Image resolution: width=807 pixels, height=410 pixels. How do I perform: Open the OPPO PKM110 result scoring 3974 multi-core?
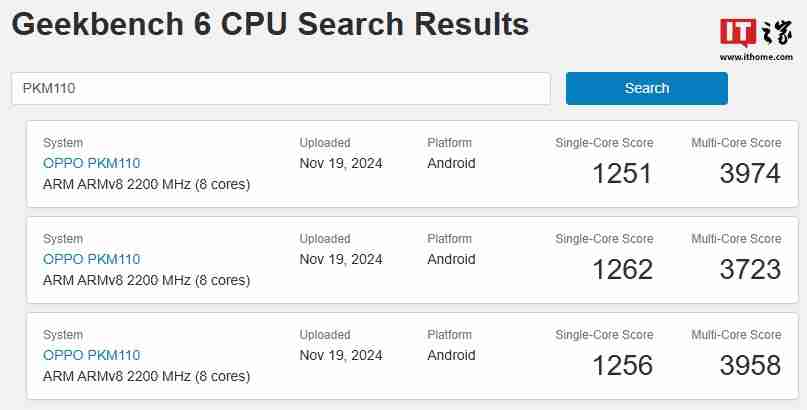pos(91,163)
